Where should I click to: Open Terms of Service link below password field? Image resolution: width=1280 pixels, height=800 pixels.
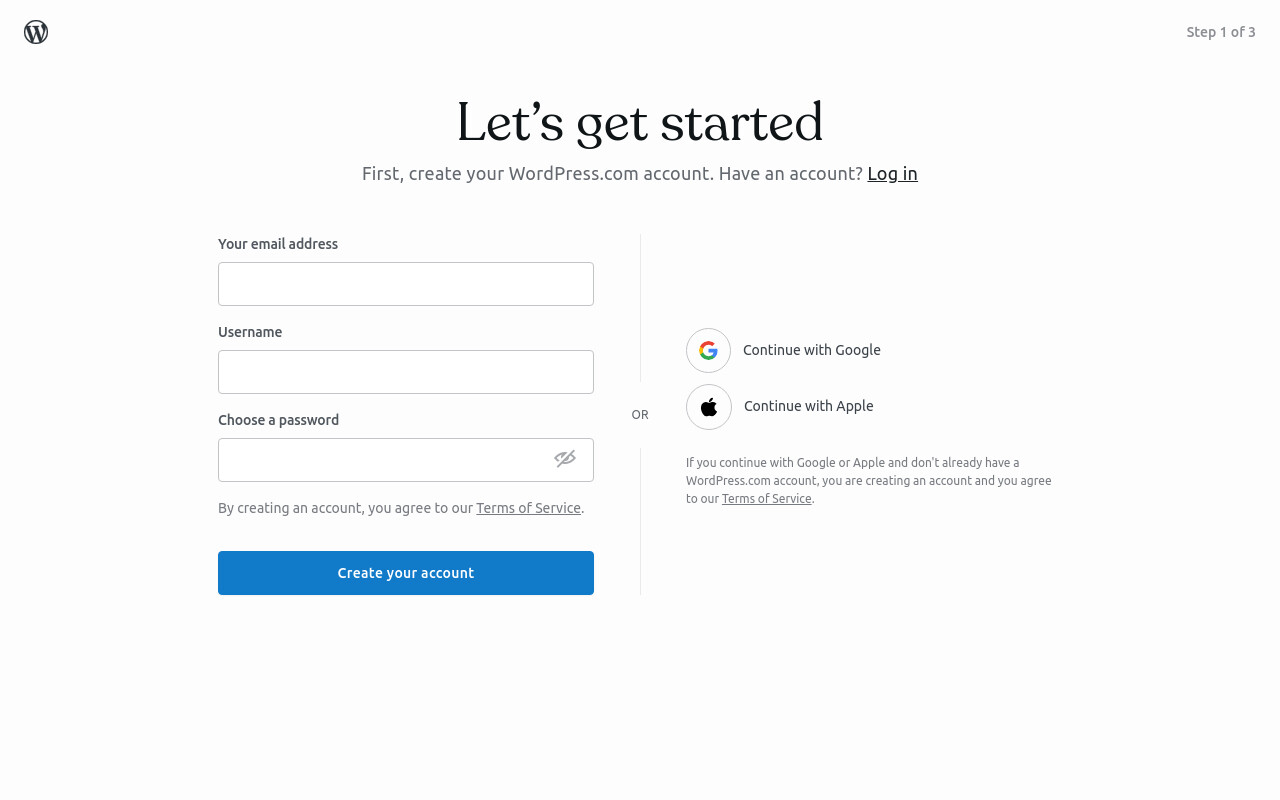tap(528, 508)
